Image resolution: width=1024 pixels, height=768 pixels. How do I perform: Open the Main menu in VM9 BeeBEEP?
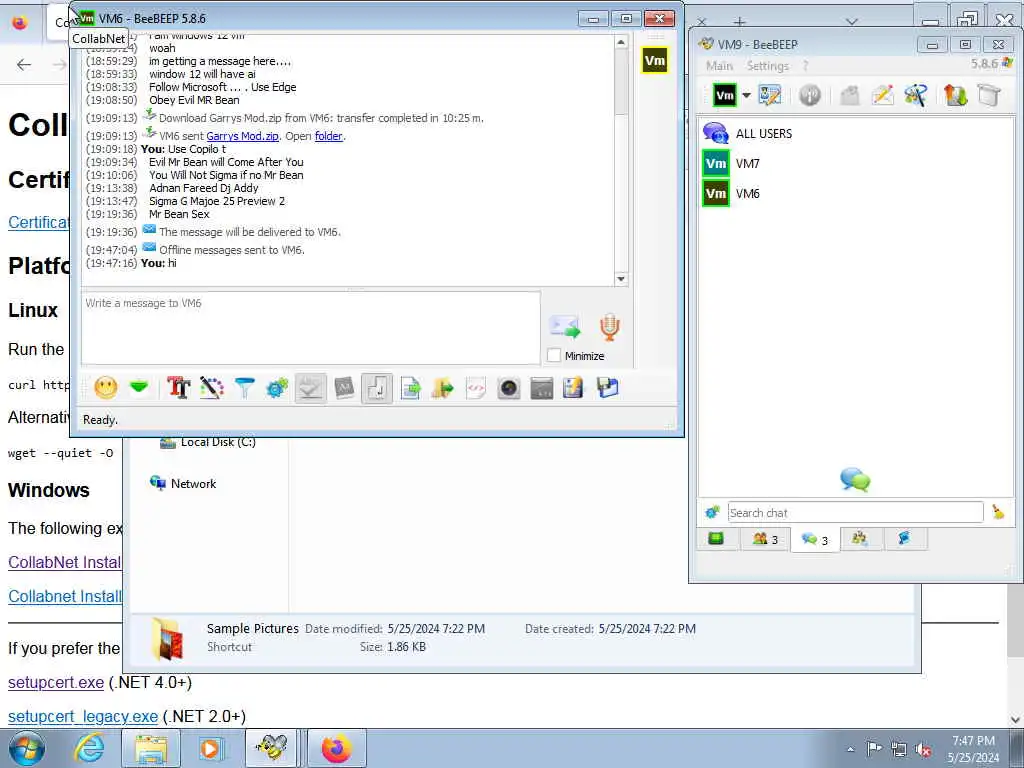tap(719, 66)
